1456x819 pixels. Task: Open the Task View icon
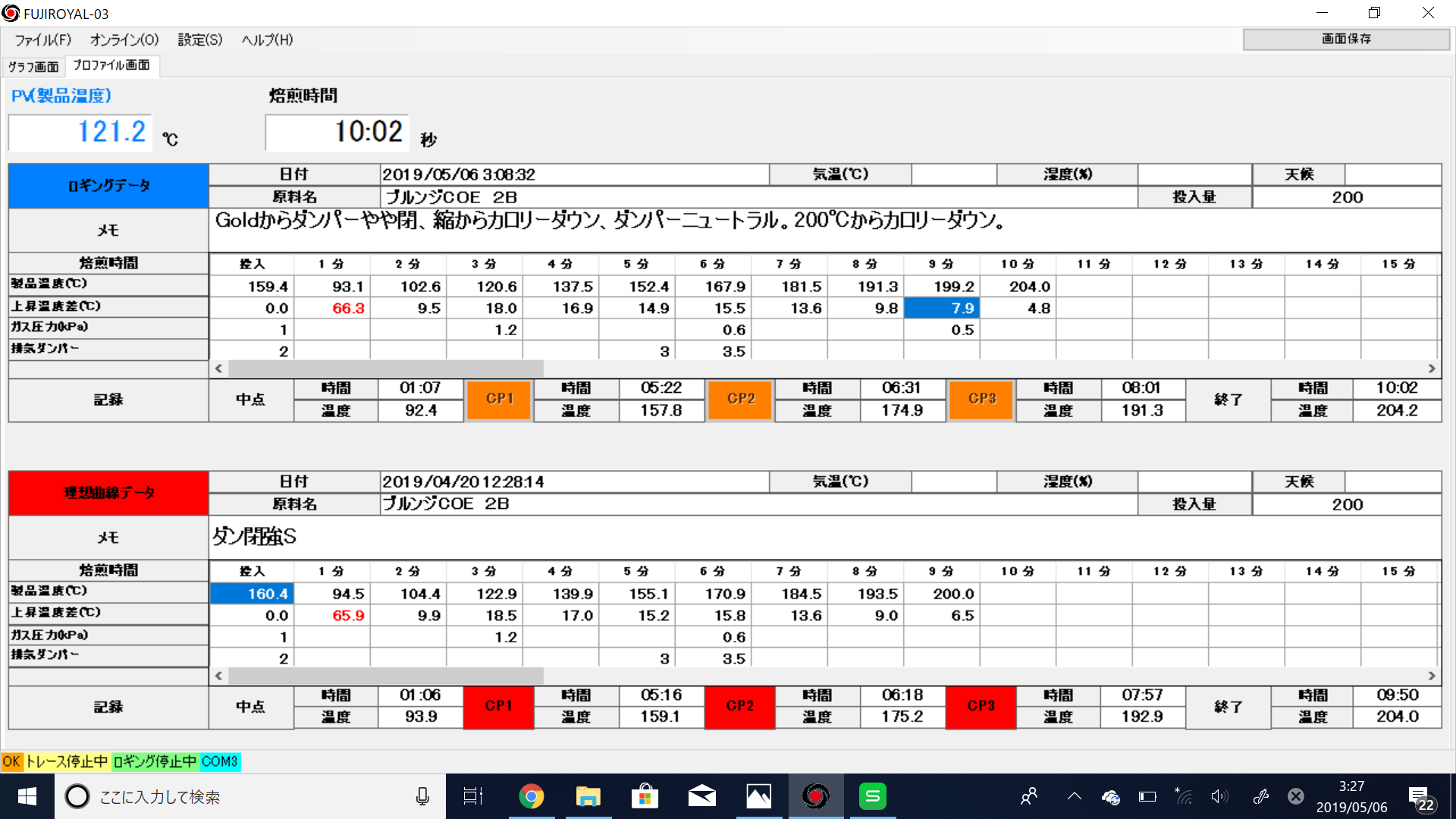coord(473,796)
